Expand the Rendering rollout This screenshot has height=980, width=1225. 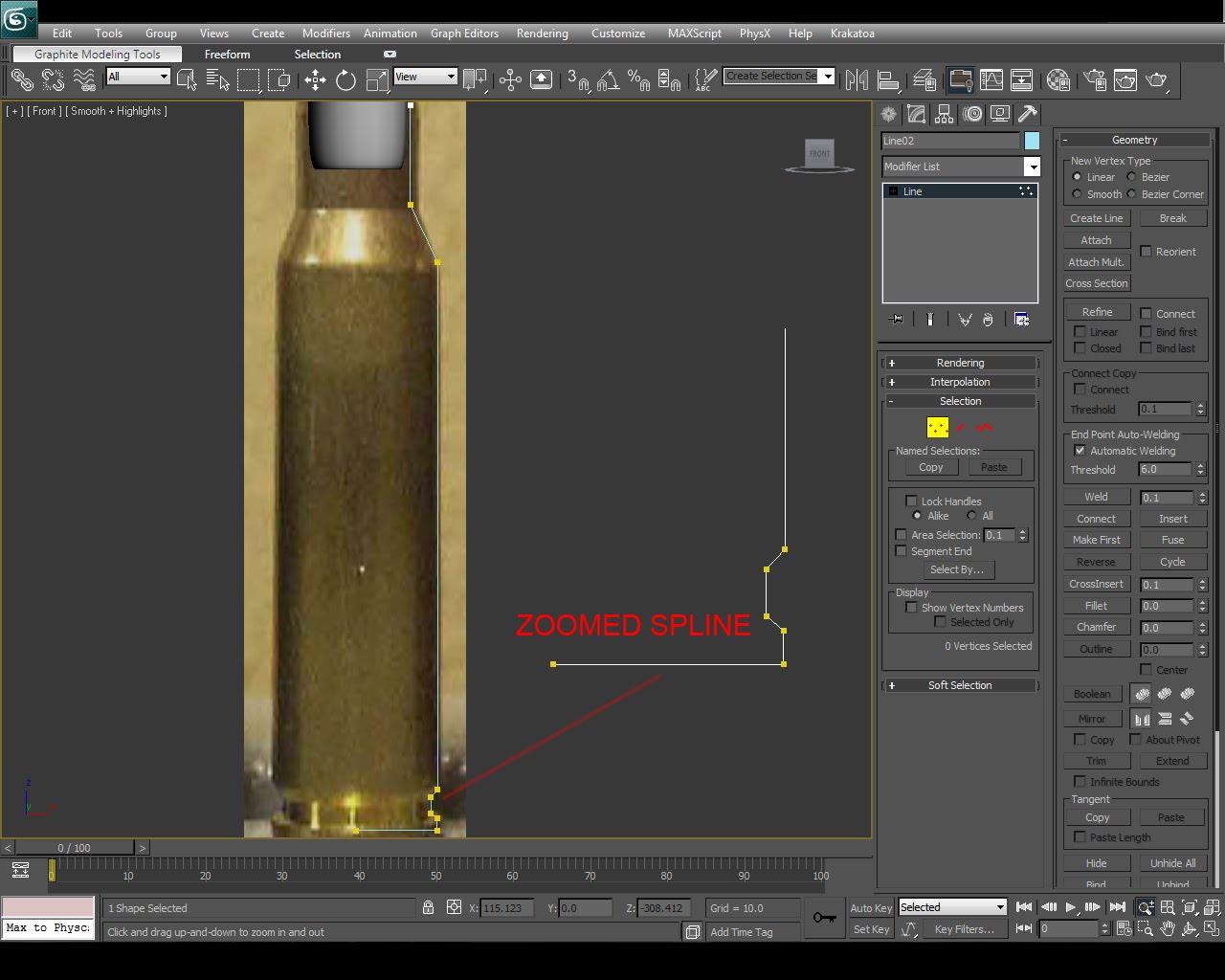click(x=960, y=362)
